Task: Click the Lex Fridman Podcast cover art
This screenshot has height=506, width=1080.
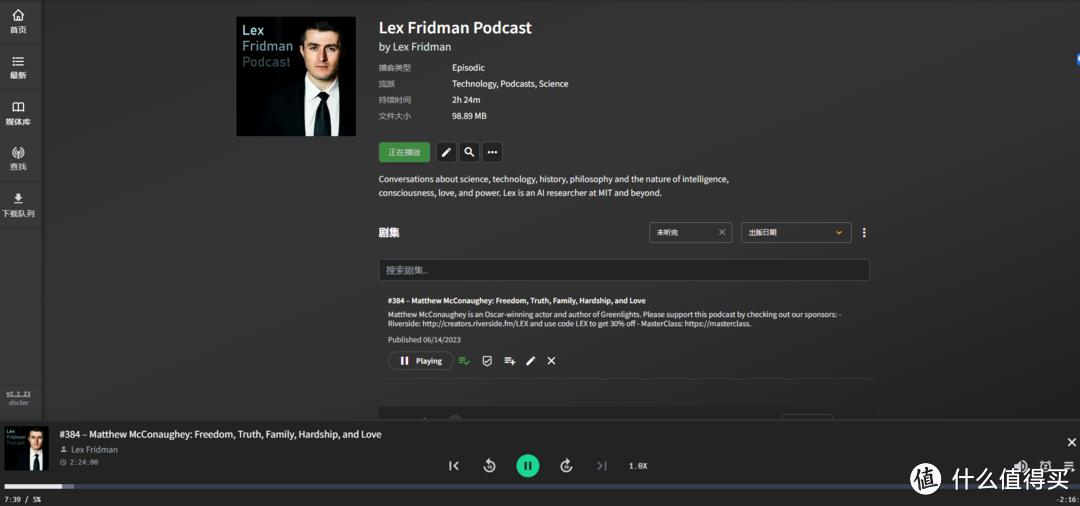Action: coord(296,76)
